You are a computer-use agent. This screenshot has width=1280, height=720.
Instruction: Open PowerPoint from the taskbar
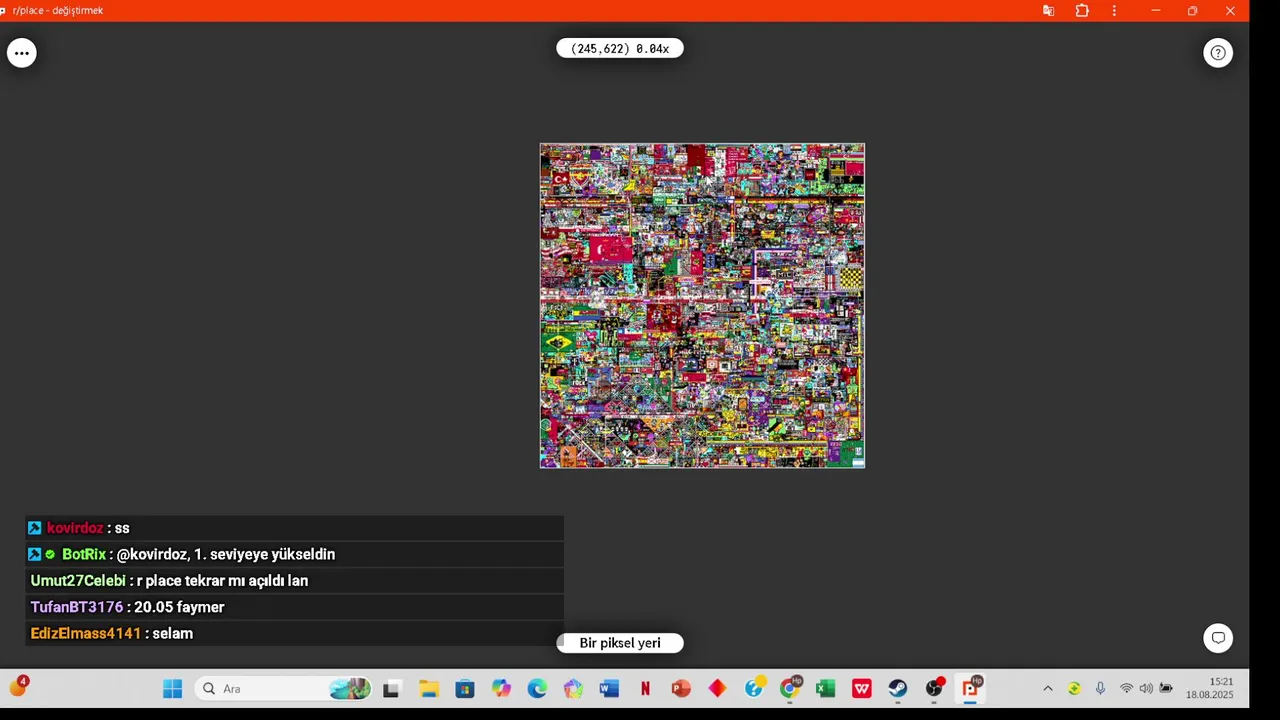(681, 688)
